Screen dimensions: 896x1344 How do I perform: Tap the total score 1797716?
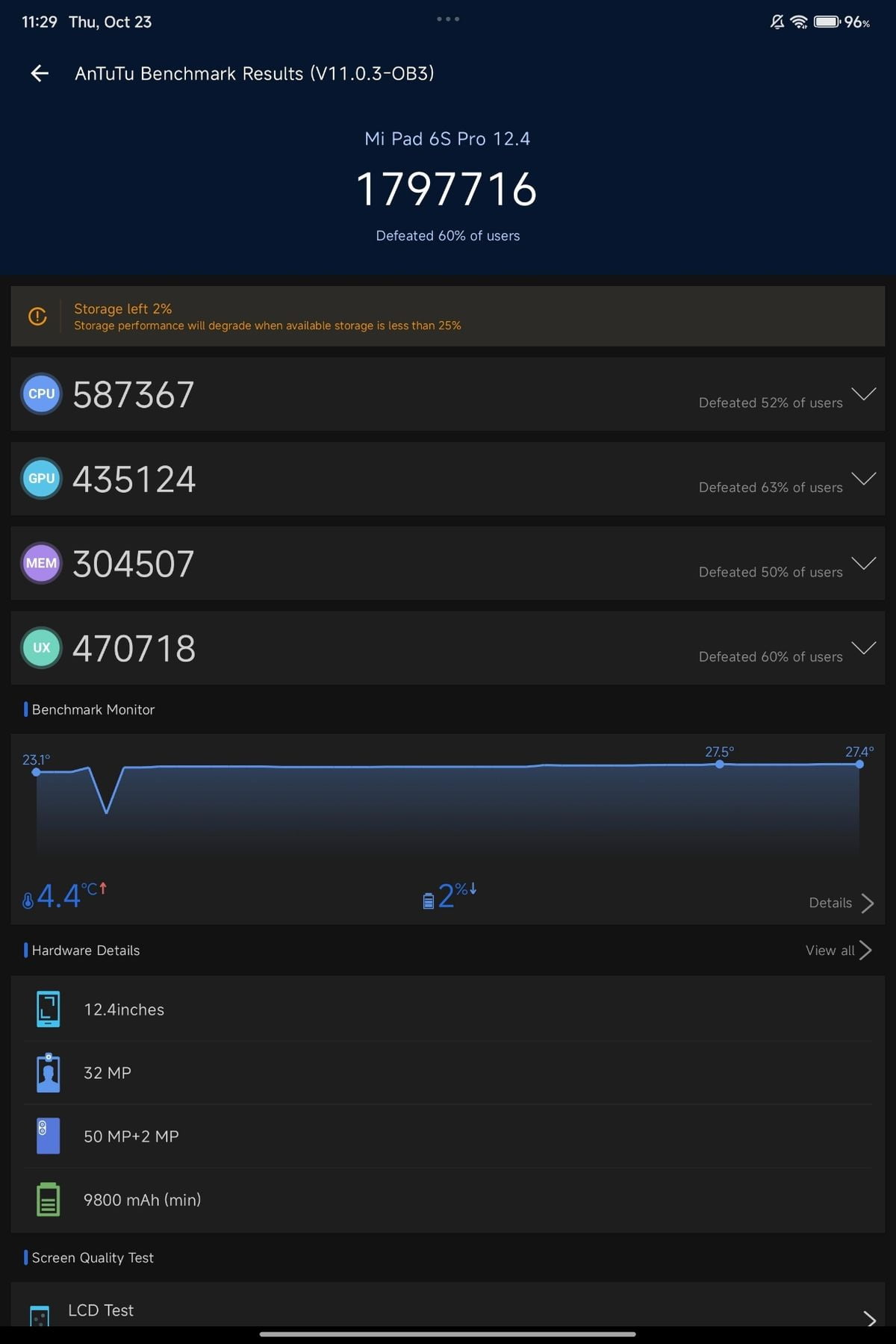(447, 189)
